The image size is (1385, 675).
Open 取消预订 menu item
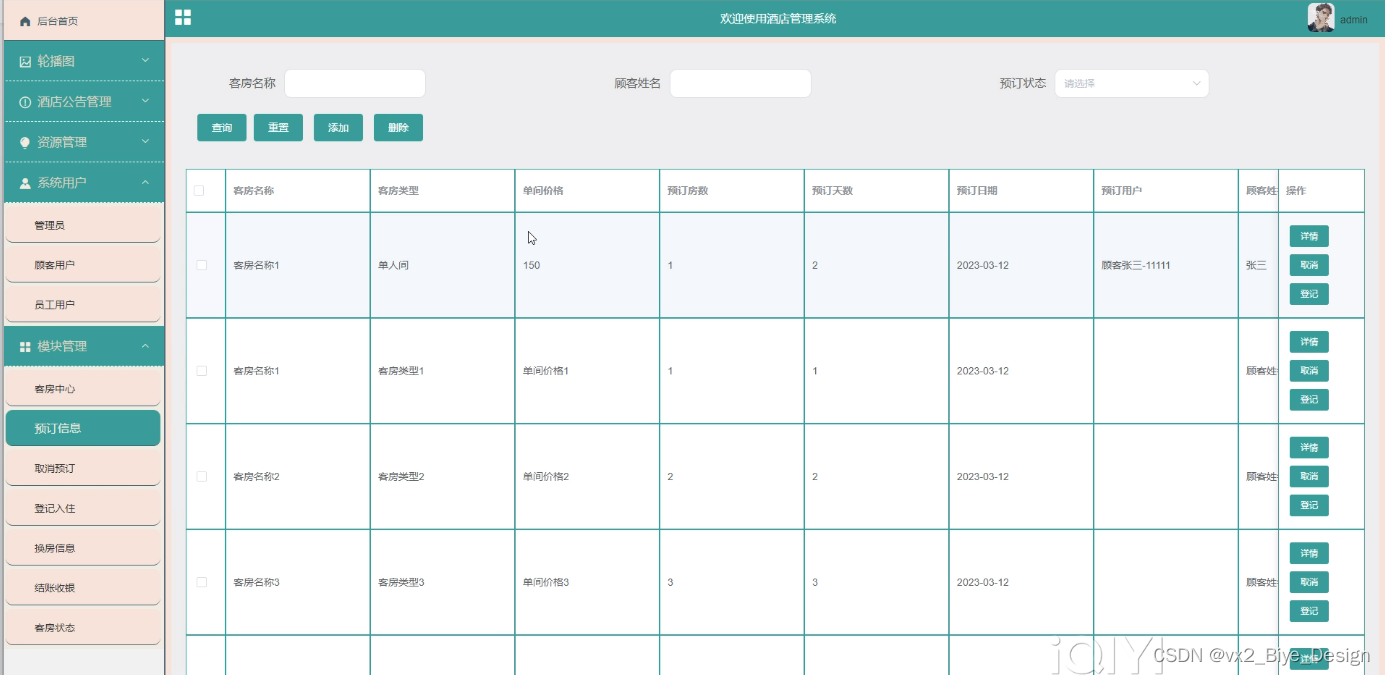[83, 468]
